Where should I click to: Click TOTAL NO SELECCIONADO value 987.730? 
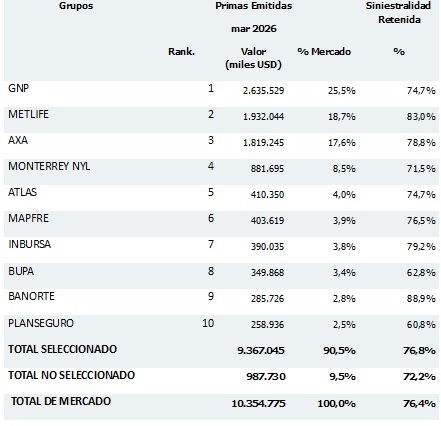pos(266,377)
